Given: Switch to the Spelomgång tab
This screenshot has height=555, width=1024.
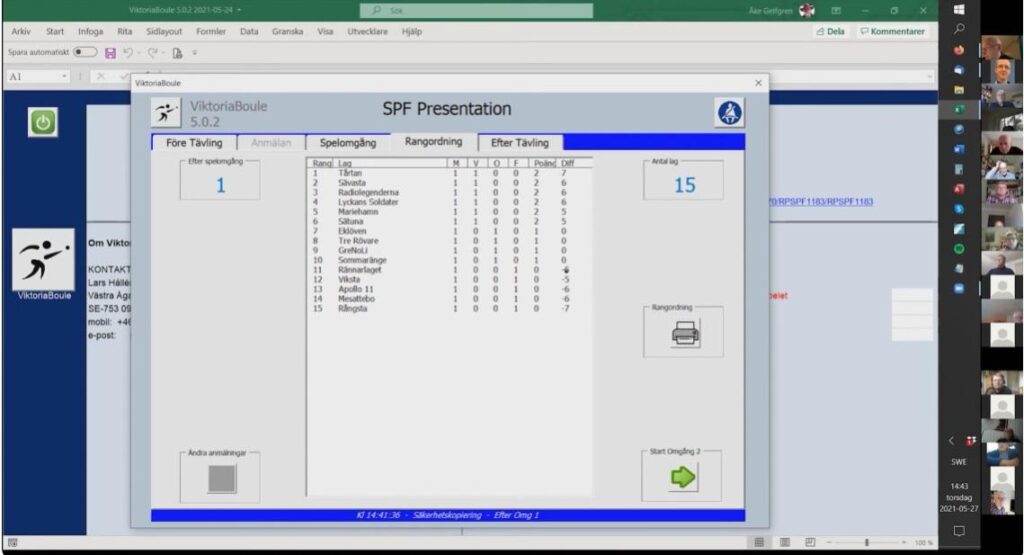Looking at the screenshot, I should tap(341, 142).
